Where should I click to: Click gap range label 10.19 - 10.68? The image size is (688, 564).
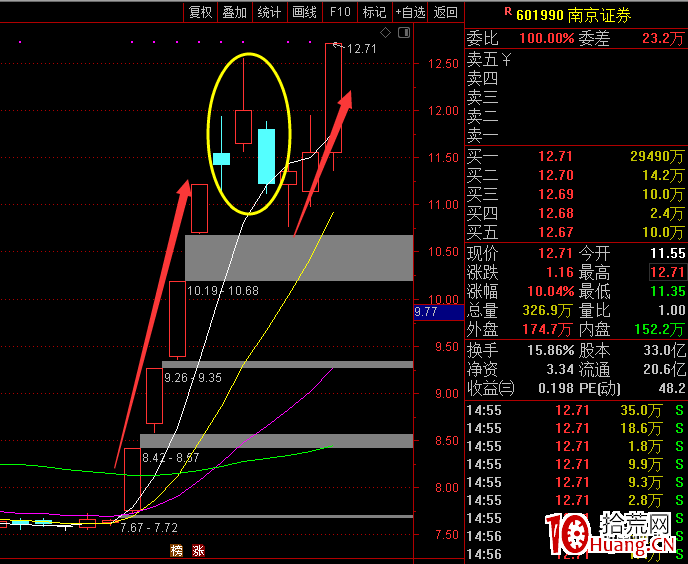click(x=223, y=291)
